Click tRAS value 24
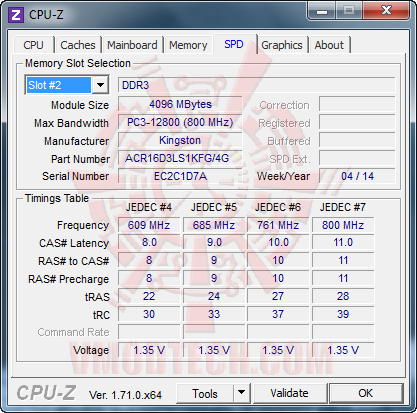This screenshot has height=413, width=417. click(214, 296)
